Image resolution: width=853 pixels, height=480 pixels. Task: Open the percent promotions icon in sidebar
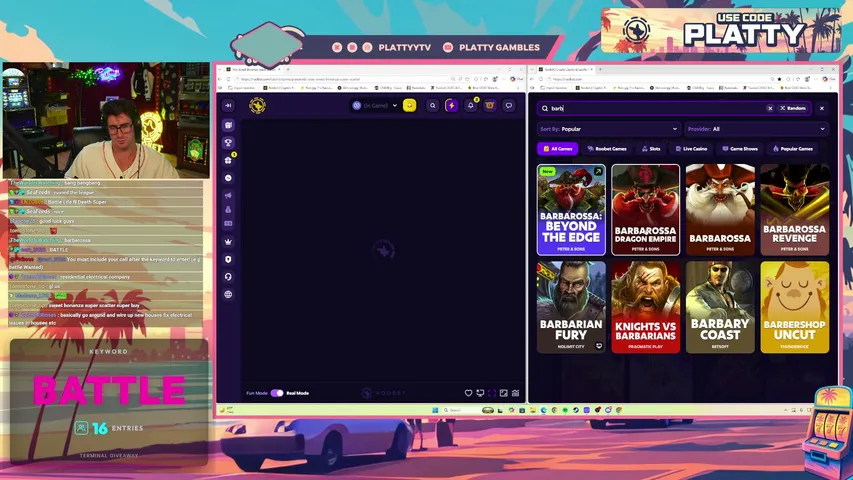(228, 178)
